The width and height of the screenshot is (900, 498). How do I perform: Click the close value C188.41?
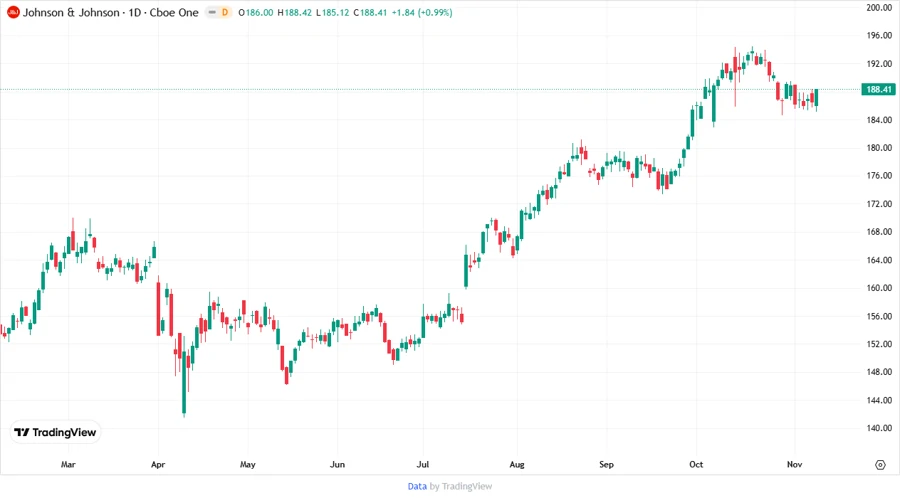pyautogui.click(x=370, y=12)
